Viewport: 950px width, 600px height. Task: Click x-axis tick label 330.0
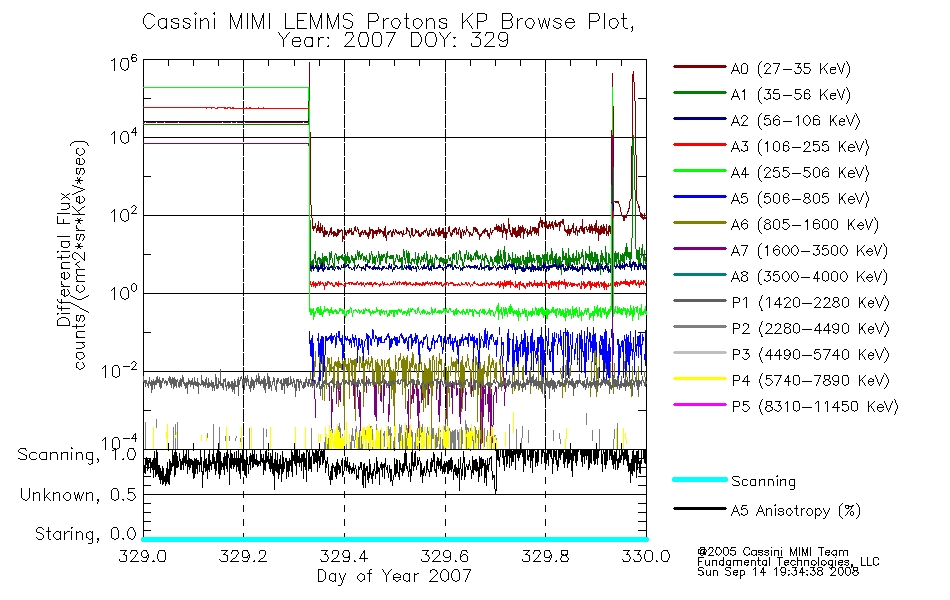(646, 556)
